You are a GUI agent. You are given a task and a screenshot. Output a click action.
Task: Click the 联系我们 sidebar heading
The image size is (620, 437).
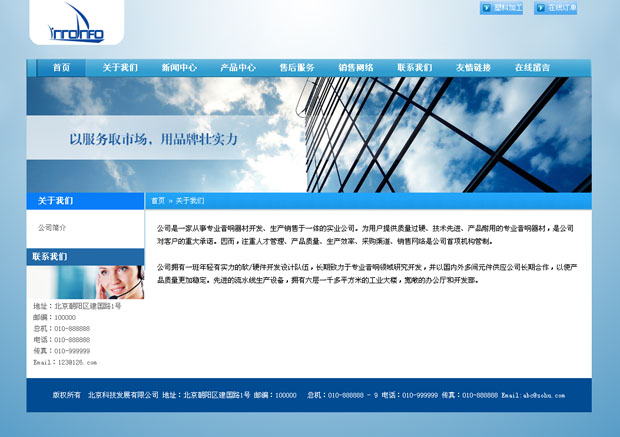click(x=50, y=257)
